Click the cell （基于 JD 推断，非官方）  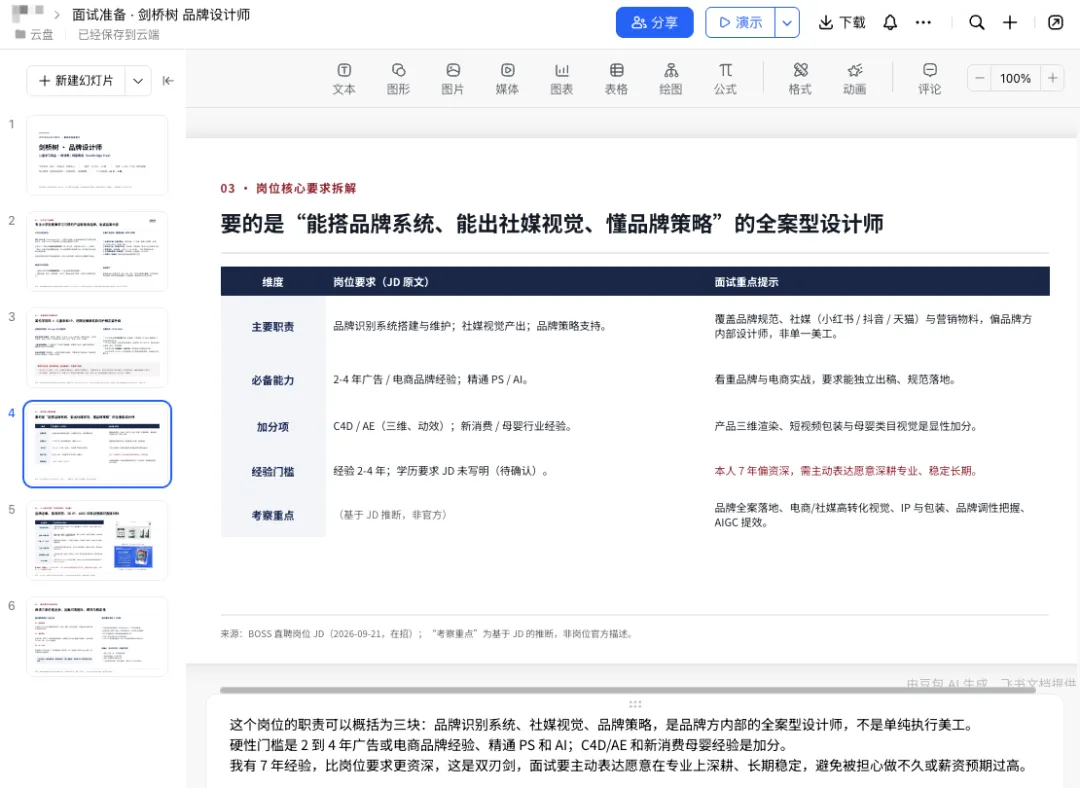coord(392,515)
